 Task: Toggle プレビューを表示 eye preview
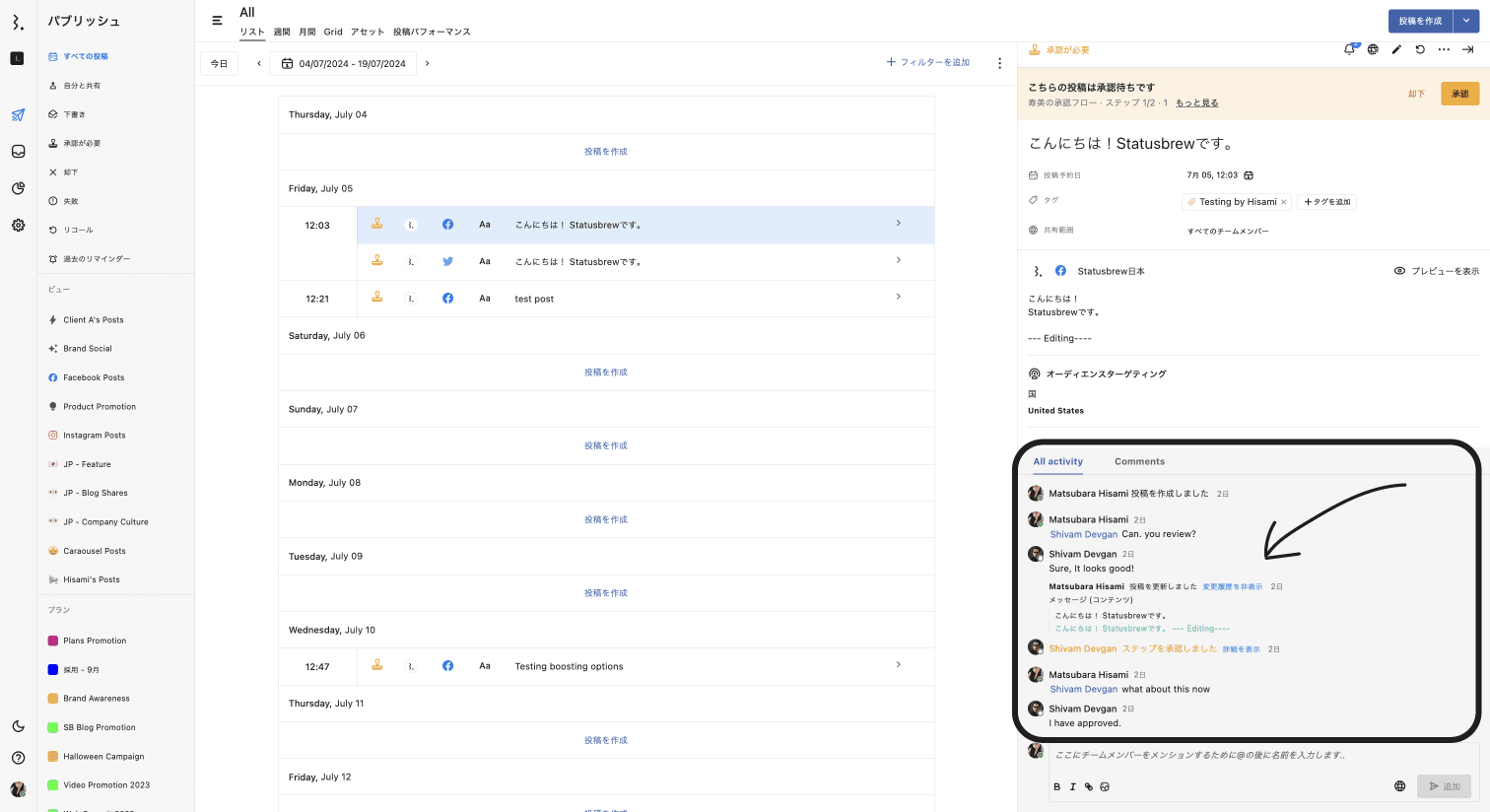tap(1436, 271)
